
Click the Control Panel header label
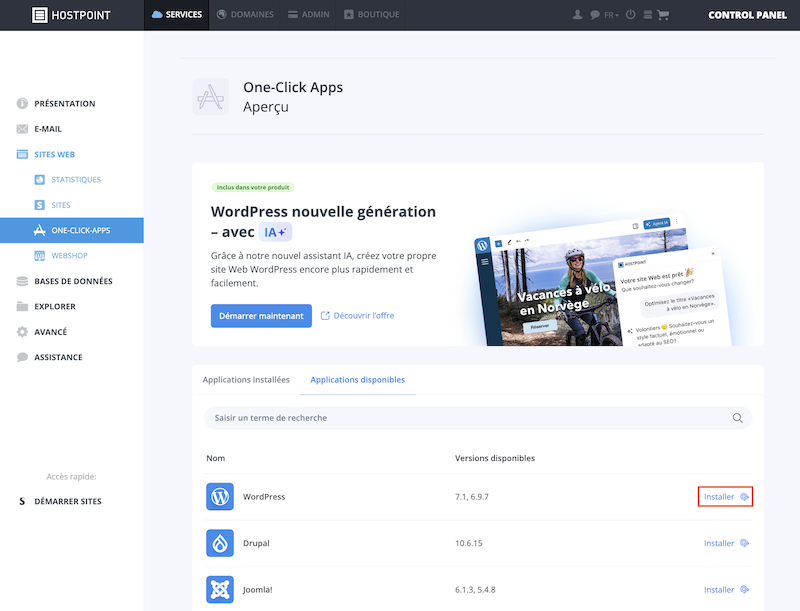click(x=747, y=15)
